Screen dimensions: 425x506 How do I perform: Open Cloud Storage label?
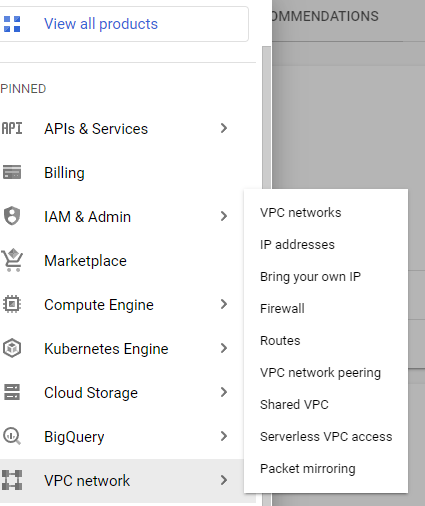tap(91, 393)
